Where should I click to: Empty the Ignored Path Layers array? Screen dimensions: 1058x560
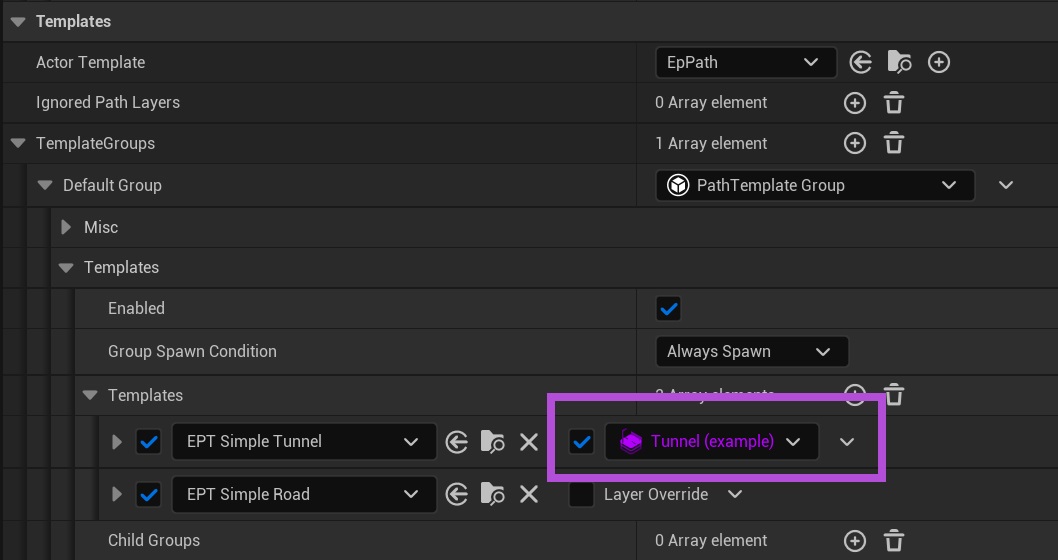(894, 103)
